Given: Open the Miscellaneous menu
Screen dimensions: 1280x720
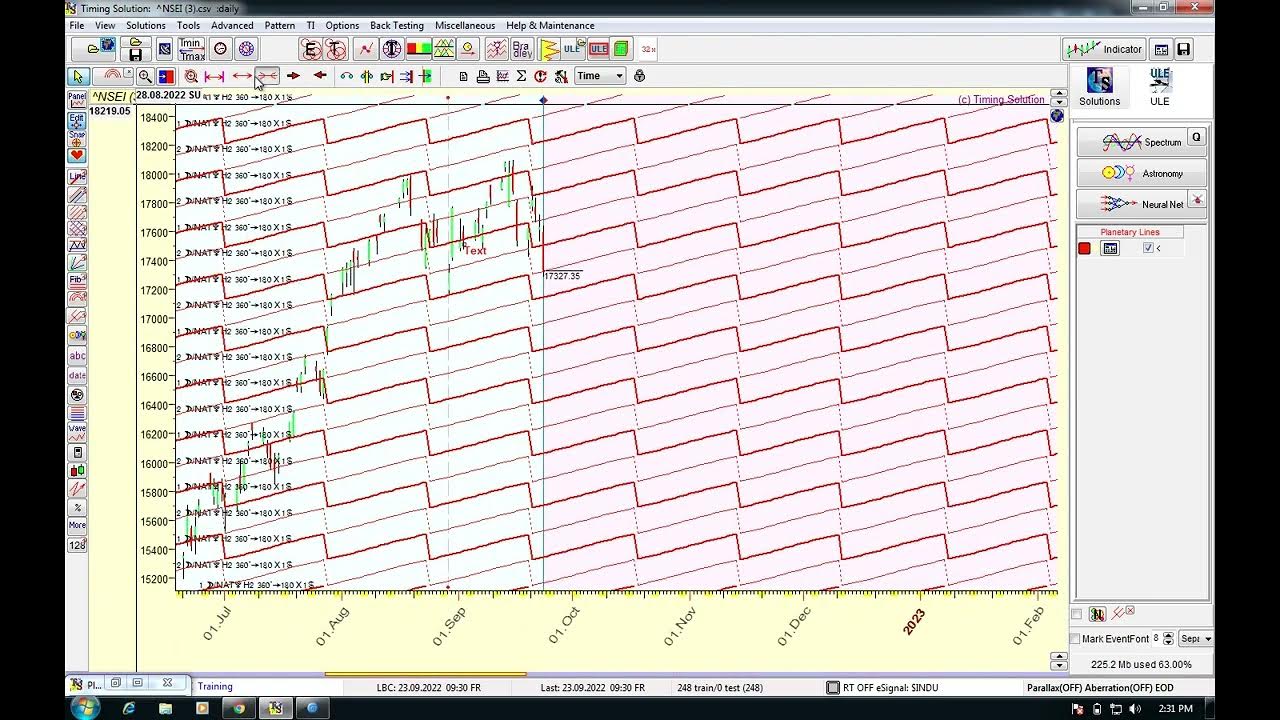Looking at the screenshot, I should pyautogui.click(x=464, y=25).
